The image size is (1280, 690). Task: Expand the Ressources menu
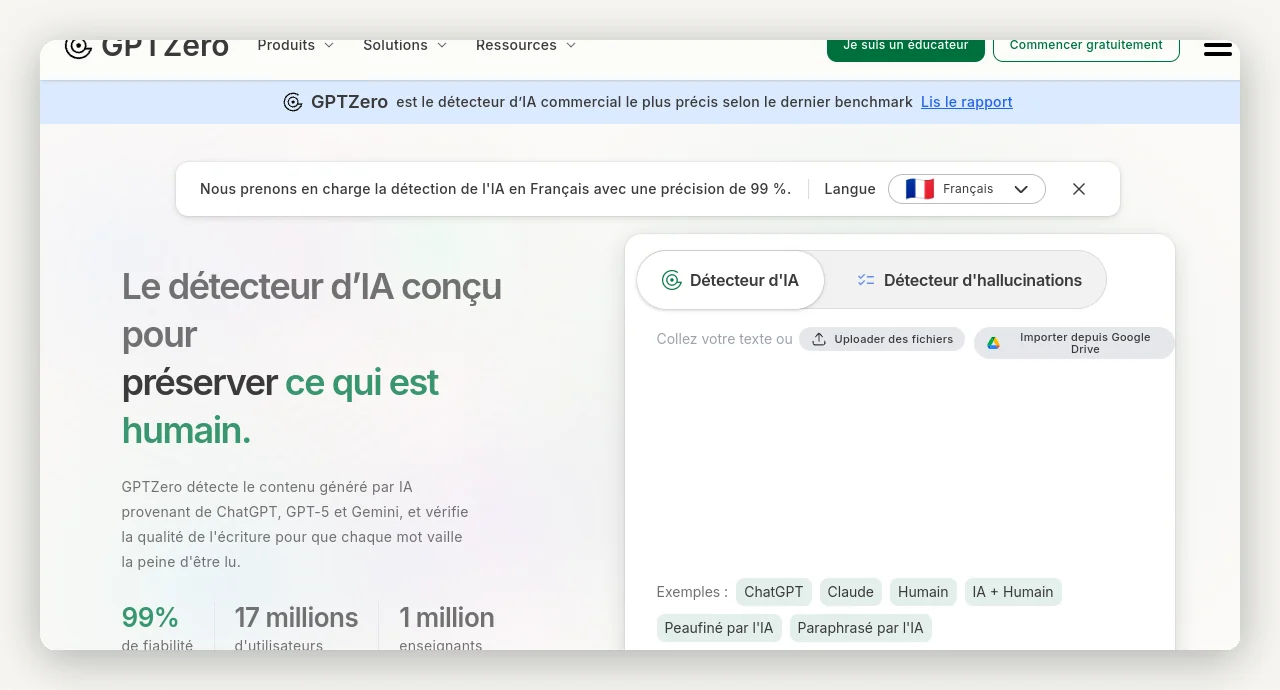tap(525, 45)
